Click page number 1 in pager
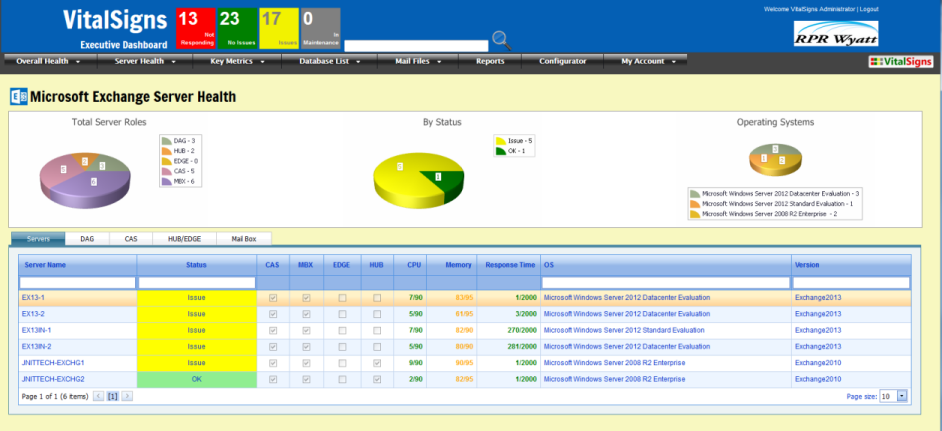The image size is (942, 431). pyautogui.click(x=113, y=396)
